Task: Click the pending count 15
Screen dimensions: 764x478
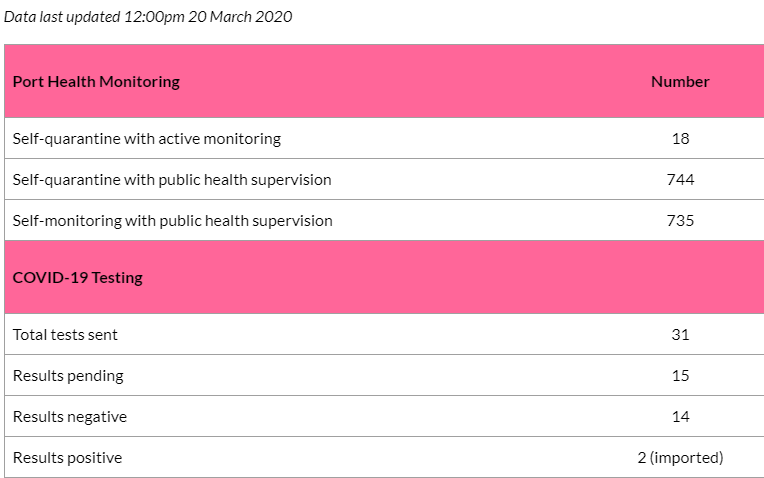Action: coord(680,376)
